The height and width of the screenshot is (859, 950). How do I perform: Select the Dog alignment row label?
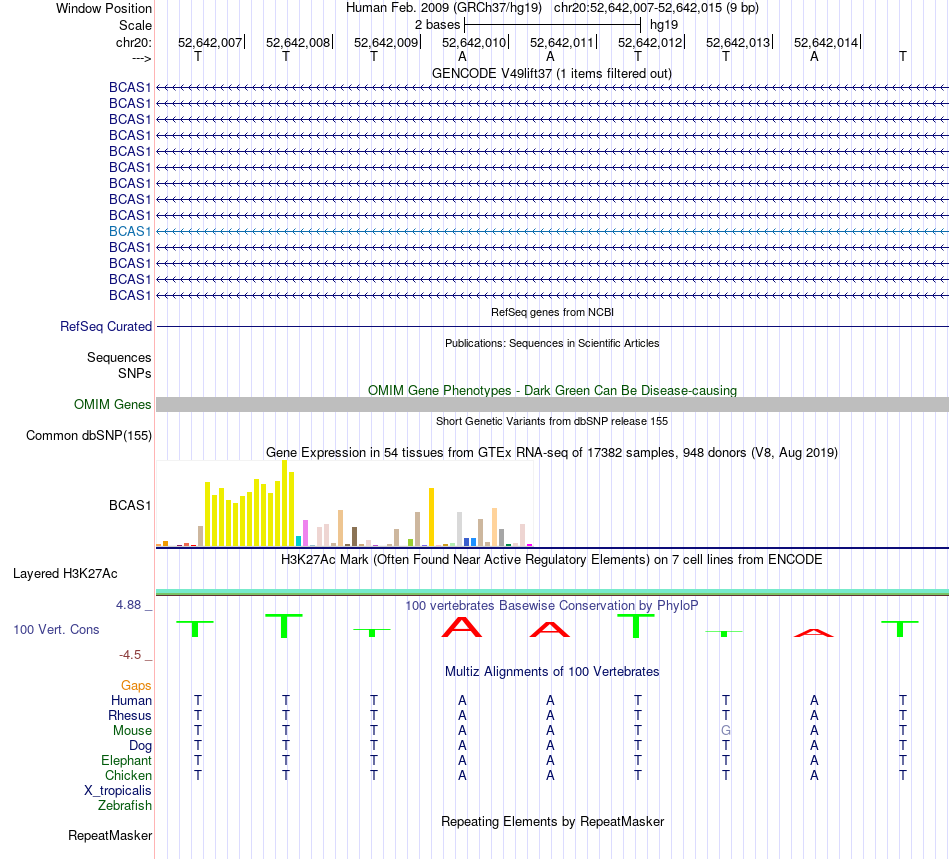(x=140, y=746)
